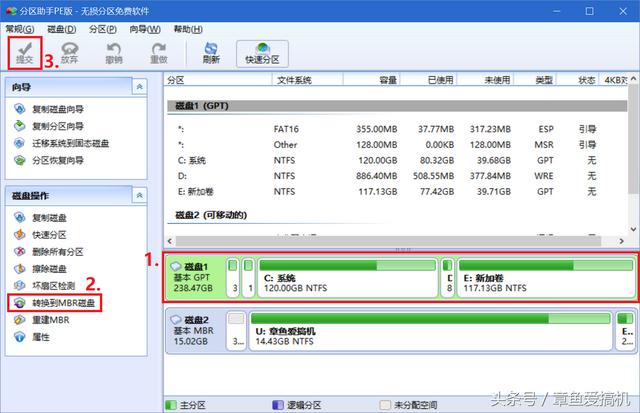Click the 主分区 legend swatch
Viewport: 640px width, 413px height.
tap(171, 405)
